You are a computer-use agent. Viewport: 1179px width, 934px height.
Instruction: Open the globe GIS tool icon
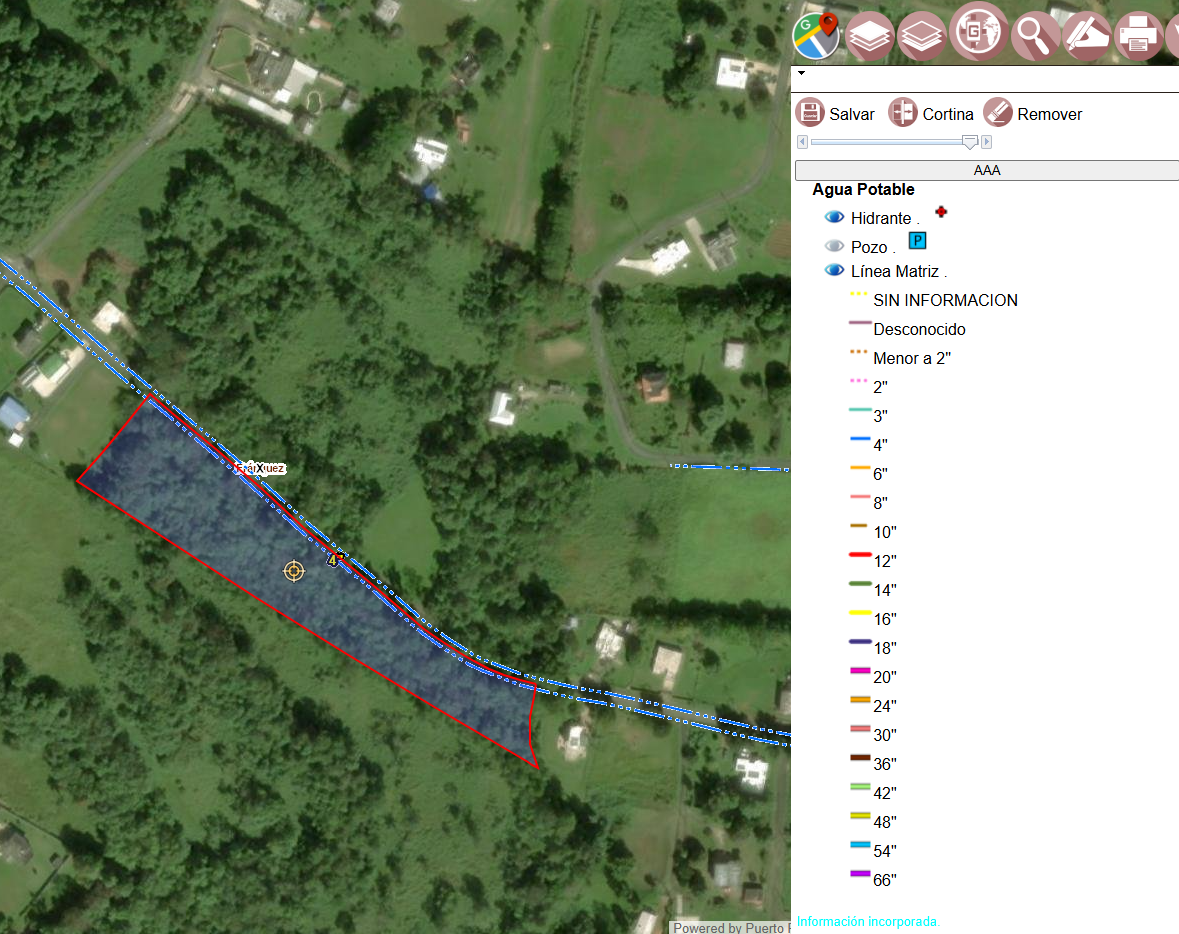[977, 32]
